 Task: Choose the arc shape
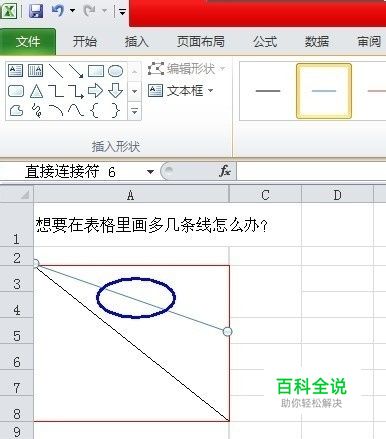coord(56,111)
